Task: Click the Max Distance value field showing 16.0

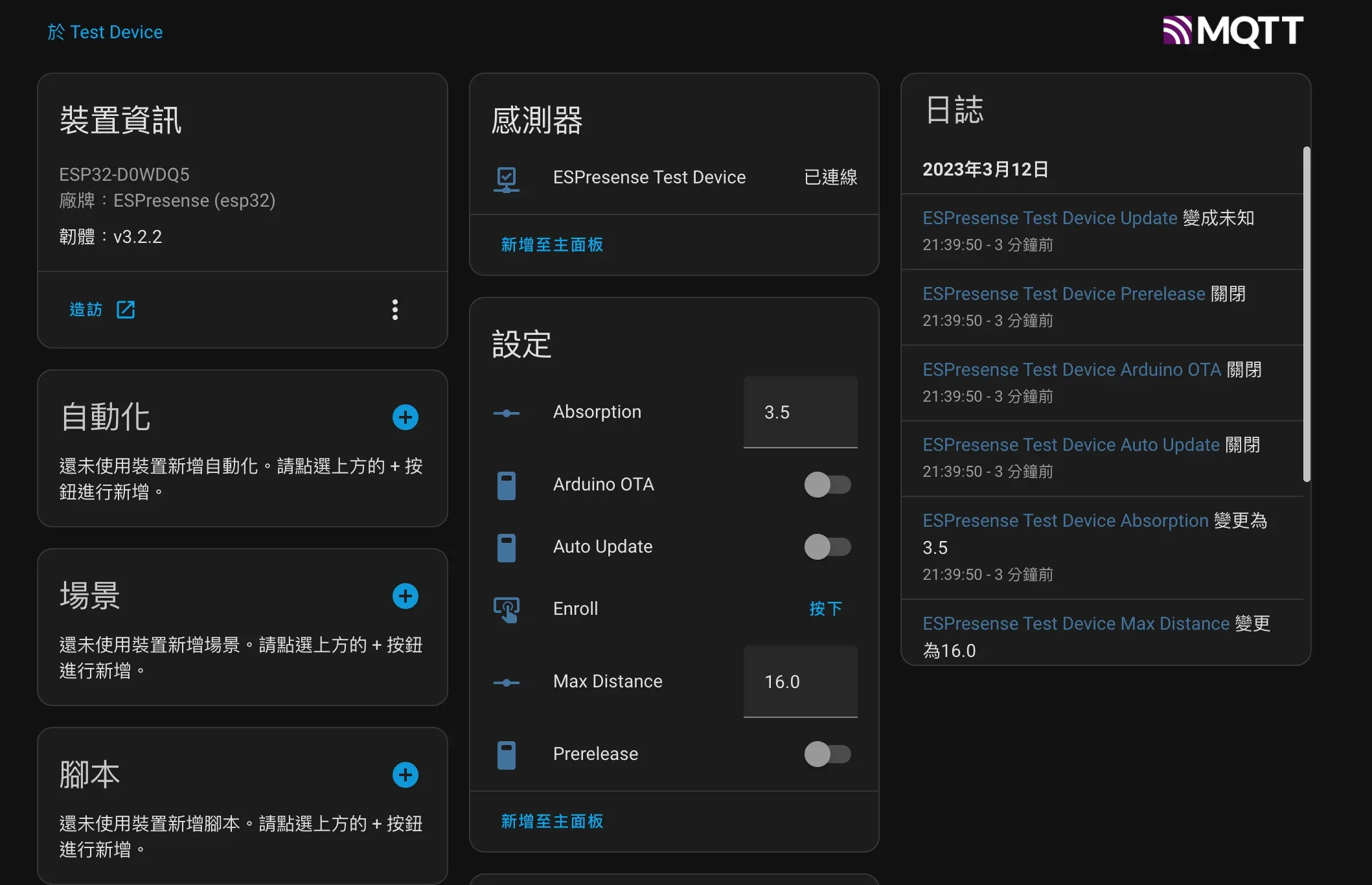Action: [x=800, y=682]
